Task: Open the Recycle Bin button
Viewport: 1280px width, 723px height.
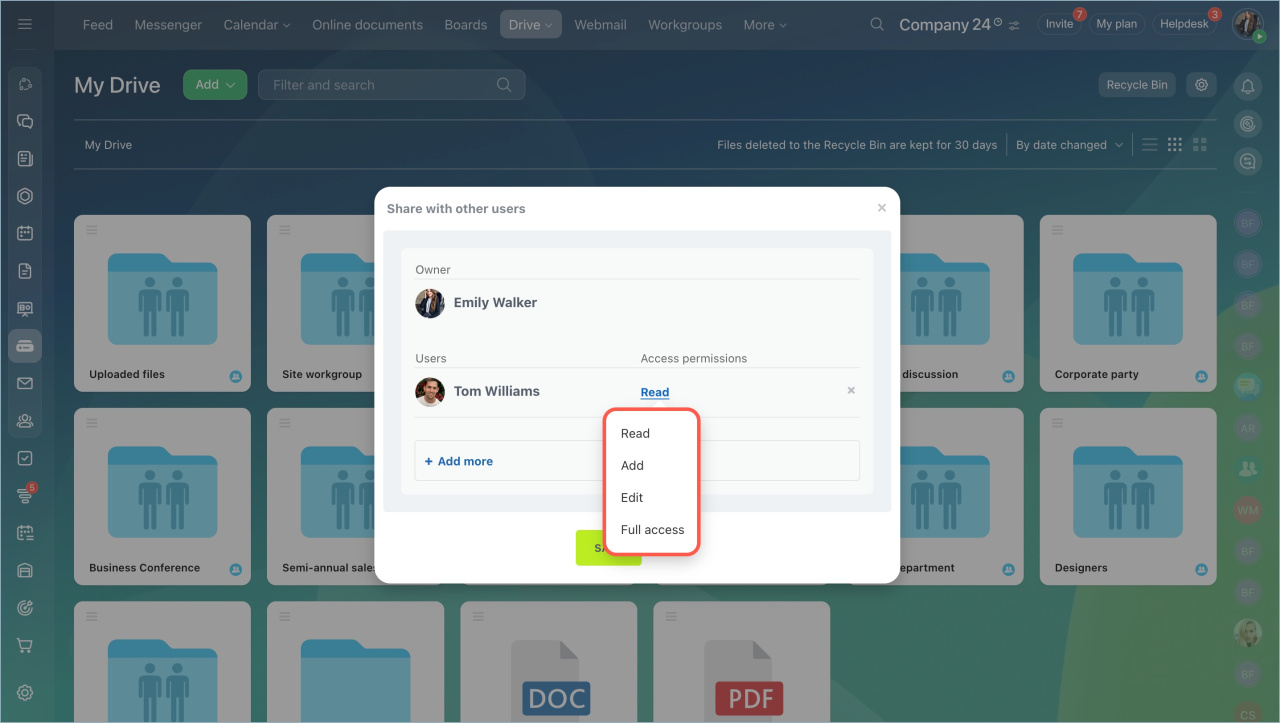Action: (1136, 85)
